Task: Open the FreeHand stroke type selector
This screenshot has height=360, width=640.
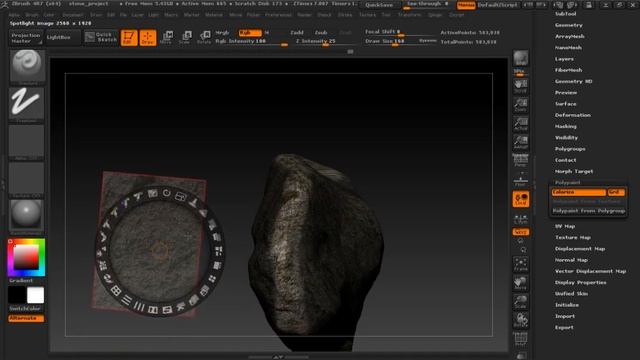Action: pos(27,104)
